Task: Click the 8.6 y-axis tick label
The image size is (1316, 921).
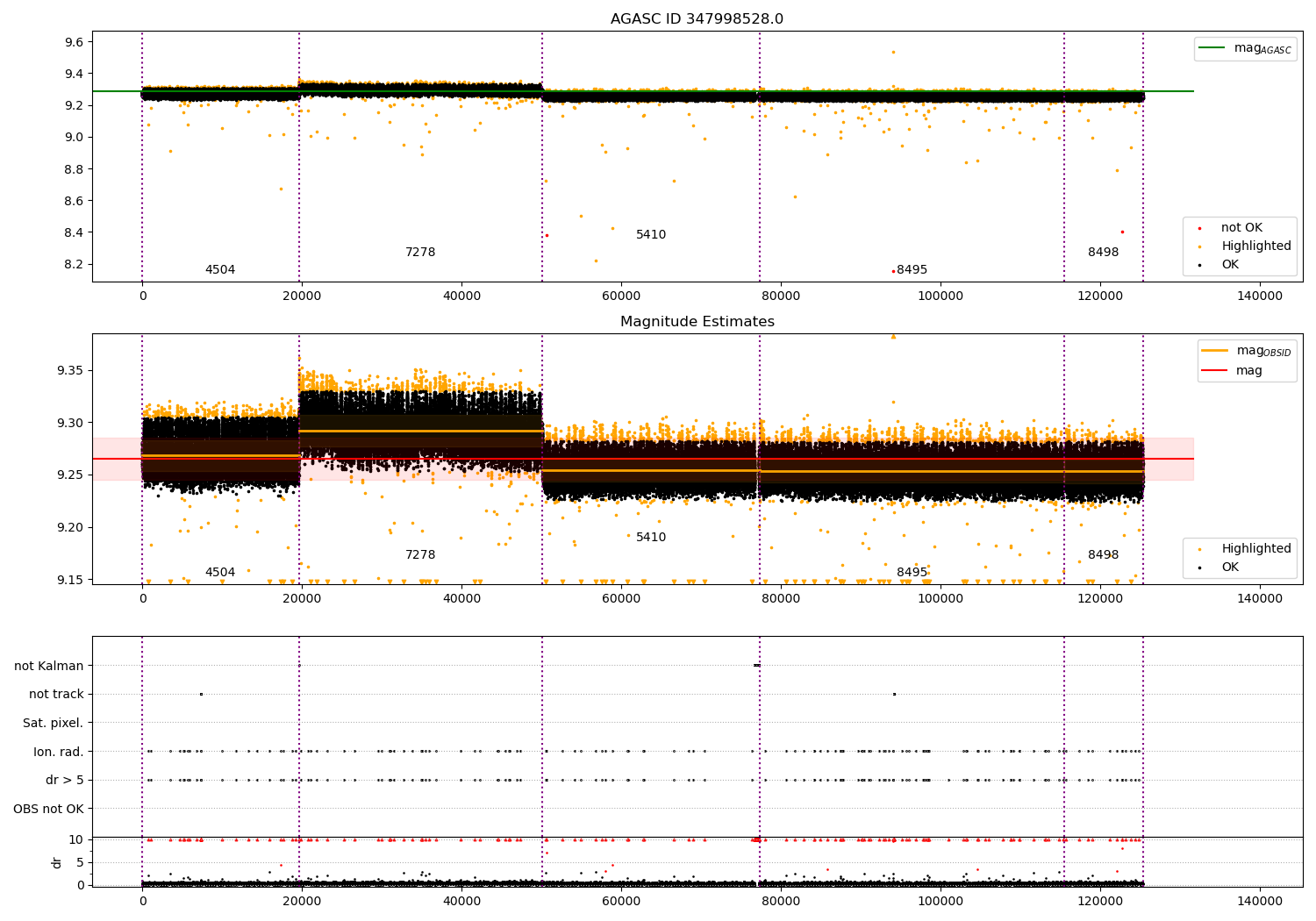Action: tap(74, 201)
